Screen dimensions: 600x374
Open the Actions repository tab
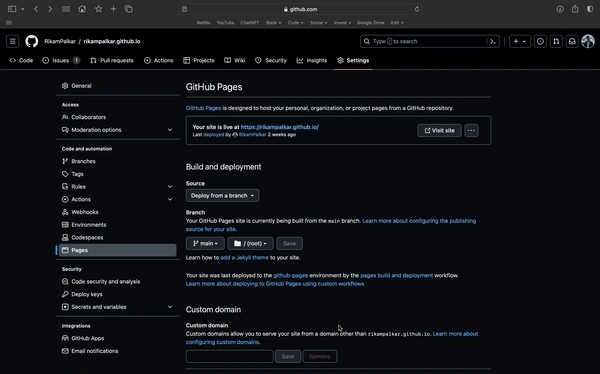[x=158, y=60]
